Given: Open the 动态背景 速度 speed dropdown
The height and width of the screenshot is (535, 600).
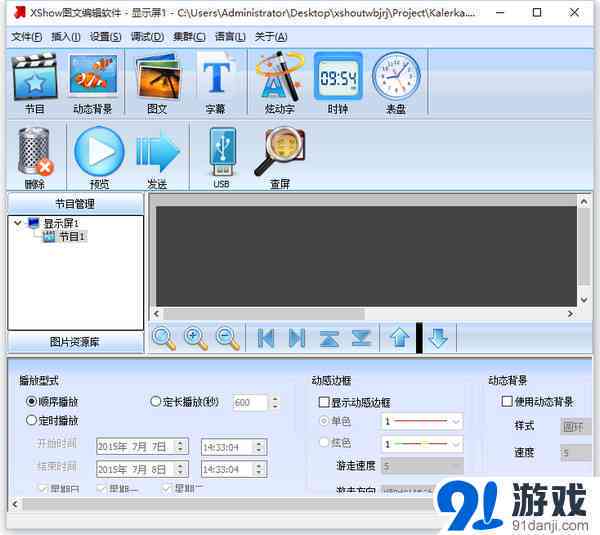Looking at the screenshot, I should tap(576, 453).
